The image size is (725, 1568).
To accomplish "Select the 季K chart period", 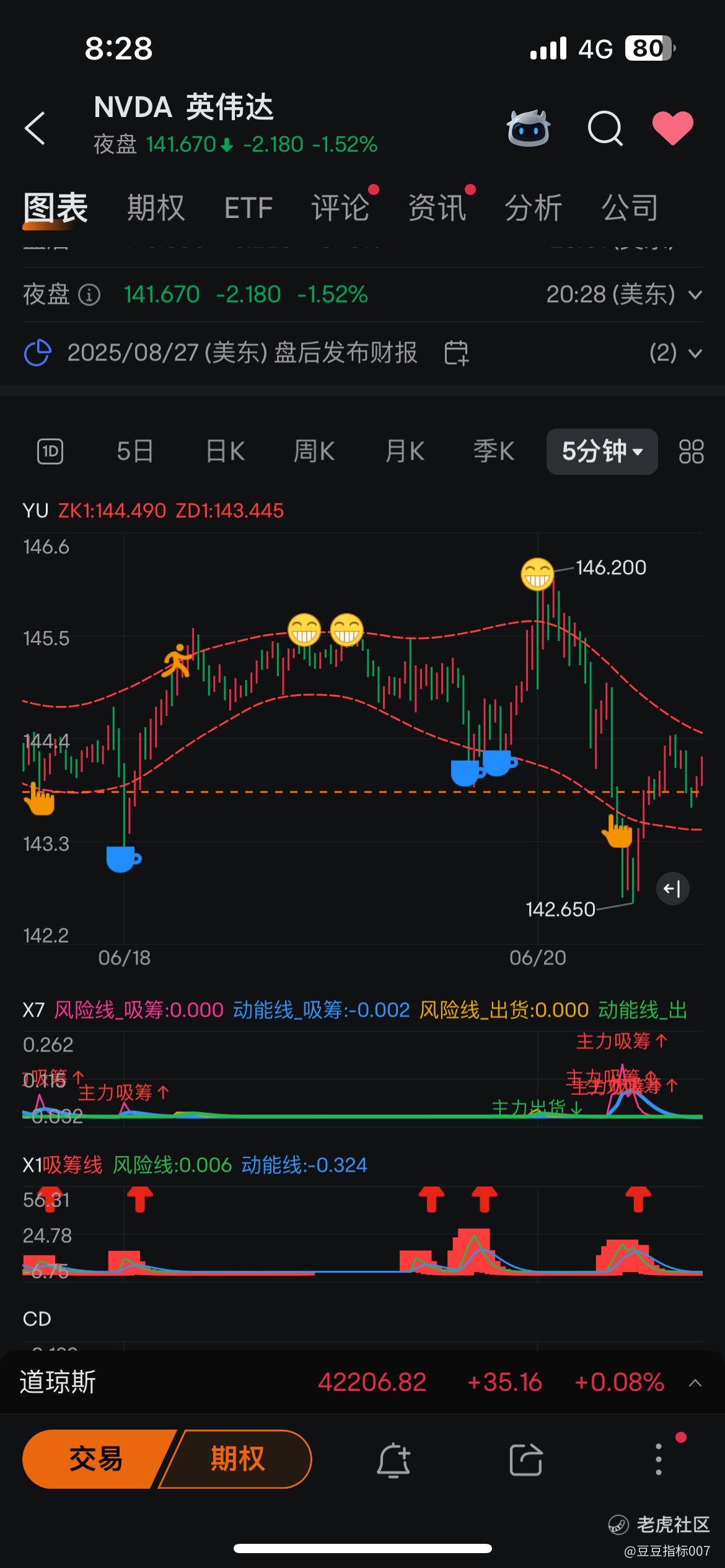I will coord(494,451).
